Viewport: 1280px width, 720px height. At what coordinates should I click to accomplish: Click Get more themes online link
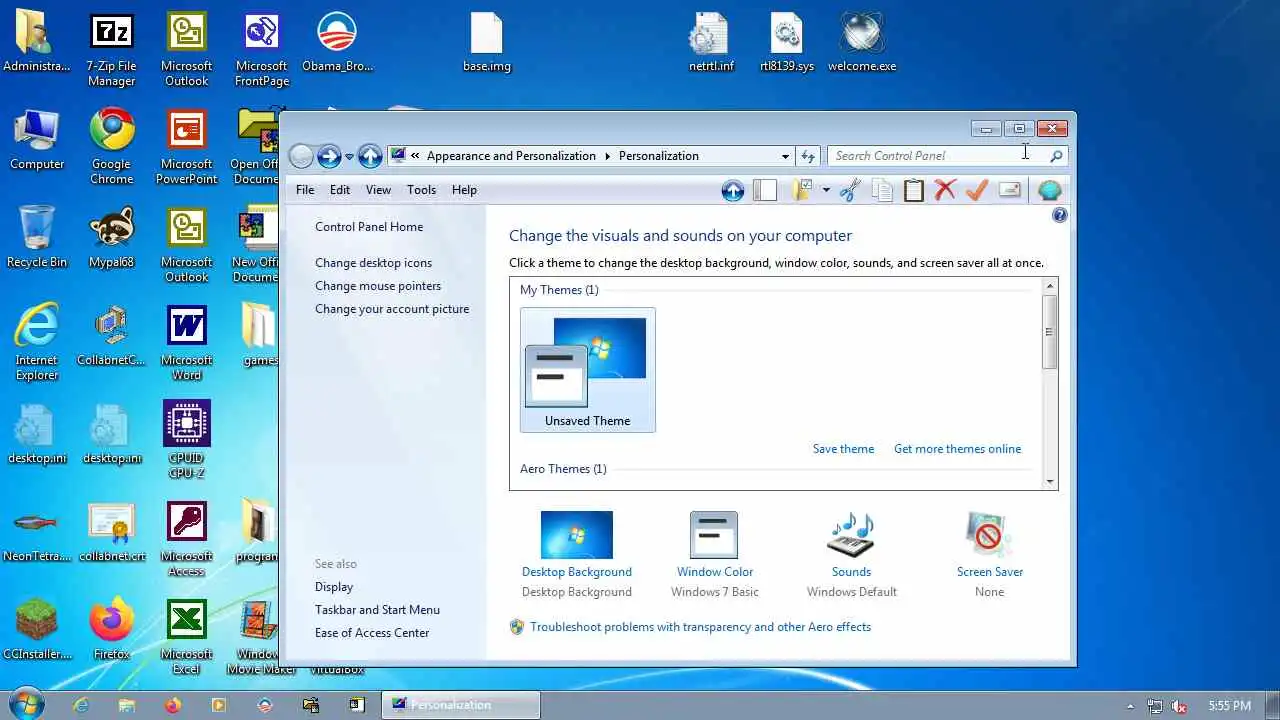click(957, 449)
